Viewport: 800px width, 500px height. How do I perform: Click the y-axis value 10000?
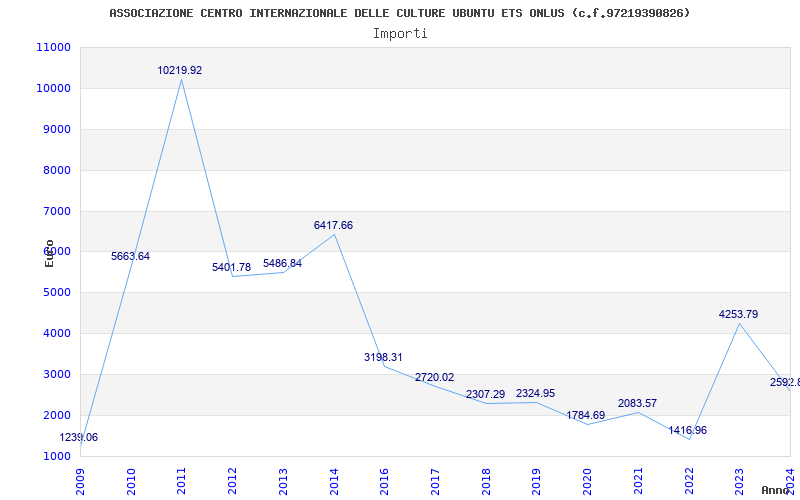point(53,88)
